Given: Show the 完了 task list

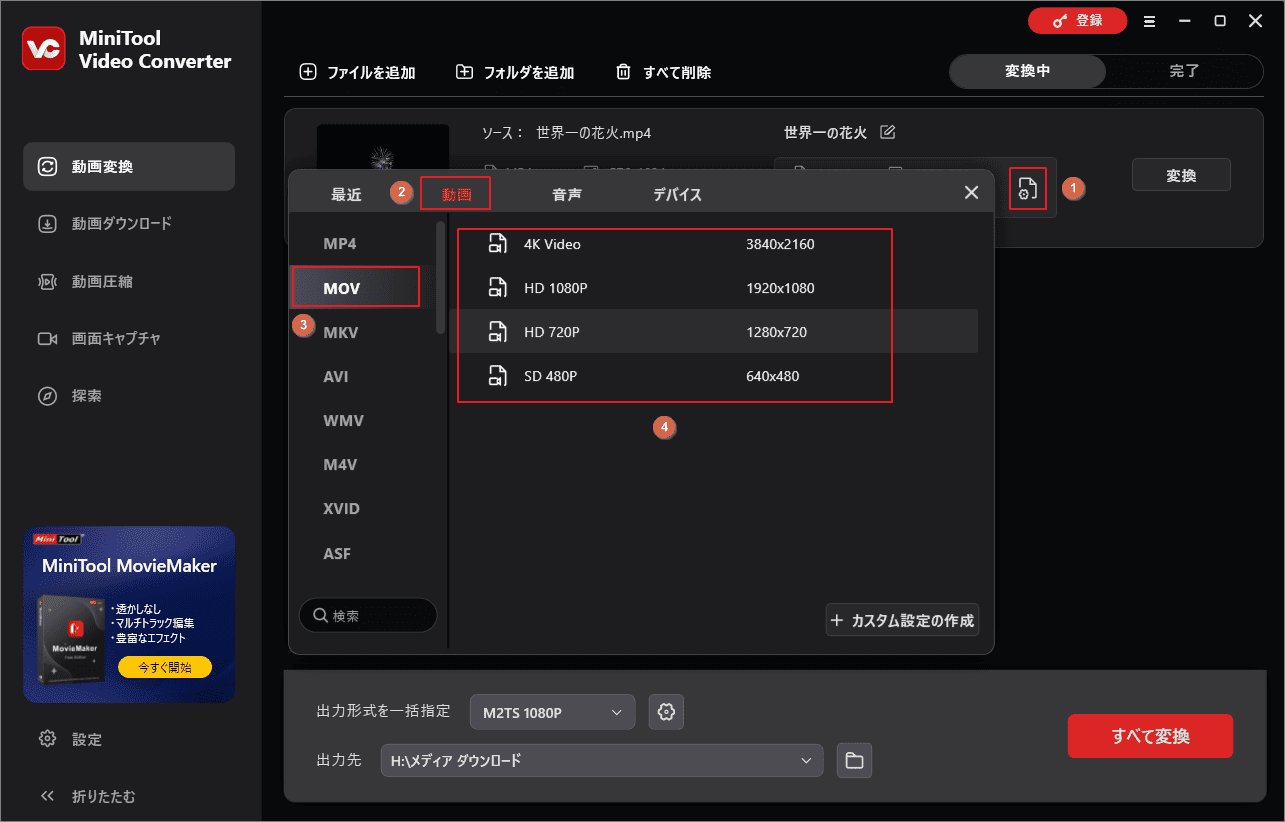Looking at the screenshot, I should pos(1184,71).
